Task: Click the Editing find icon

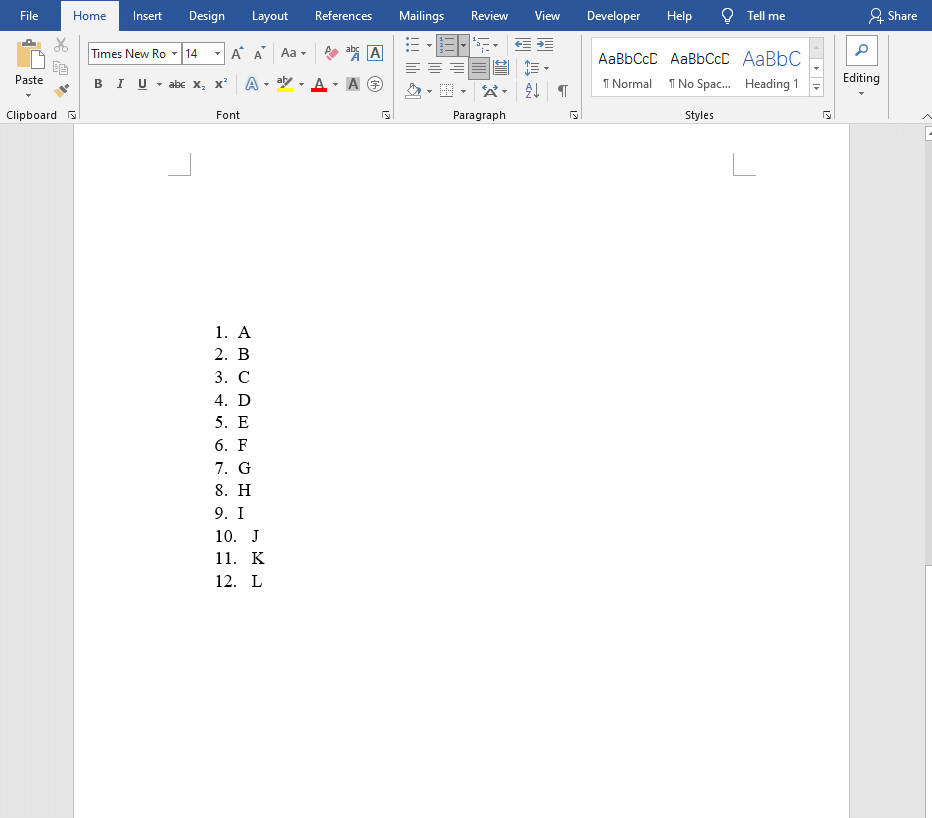Action: click(861, 51)
